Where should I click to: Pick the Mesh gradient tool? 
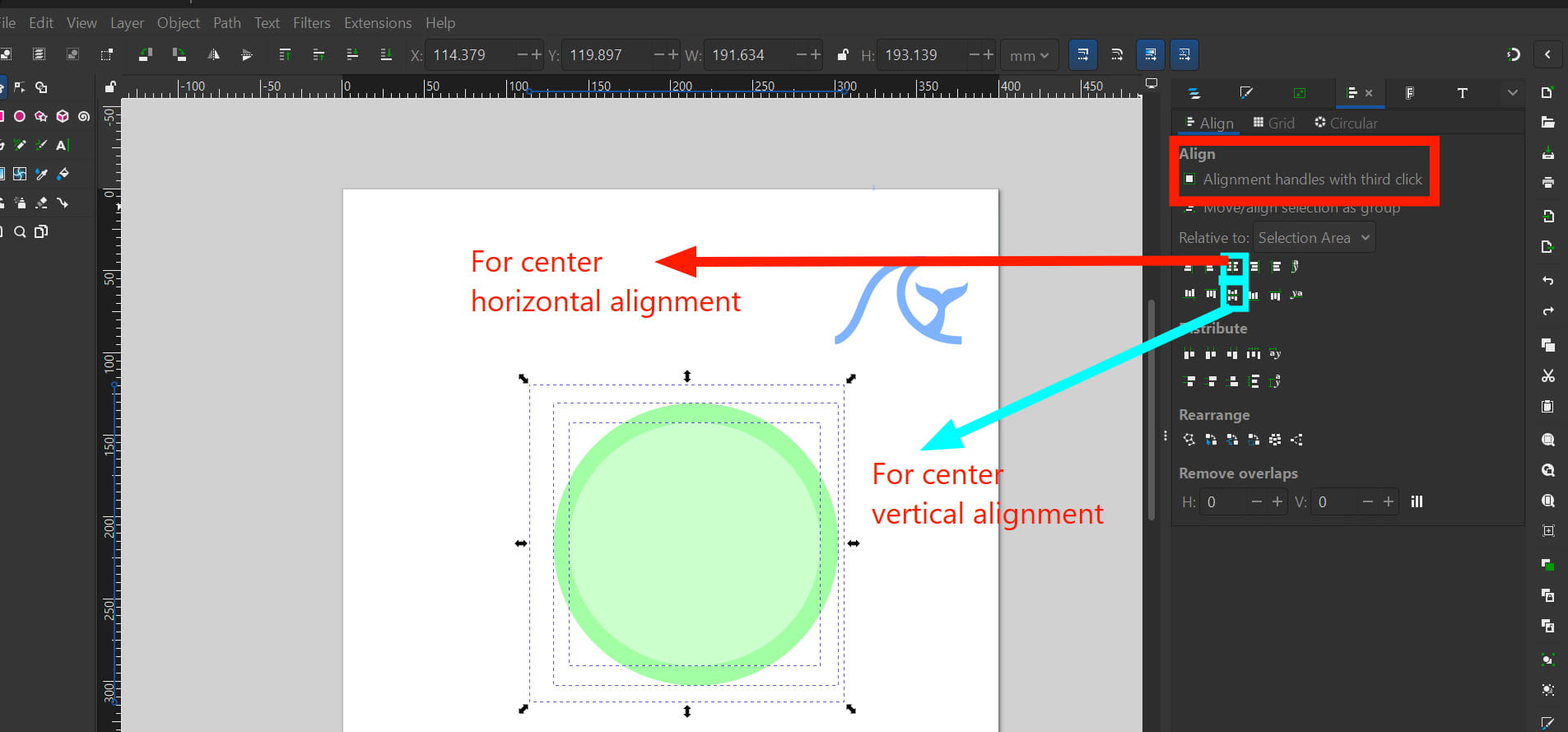click(20, 174)
